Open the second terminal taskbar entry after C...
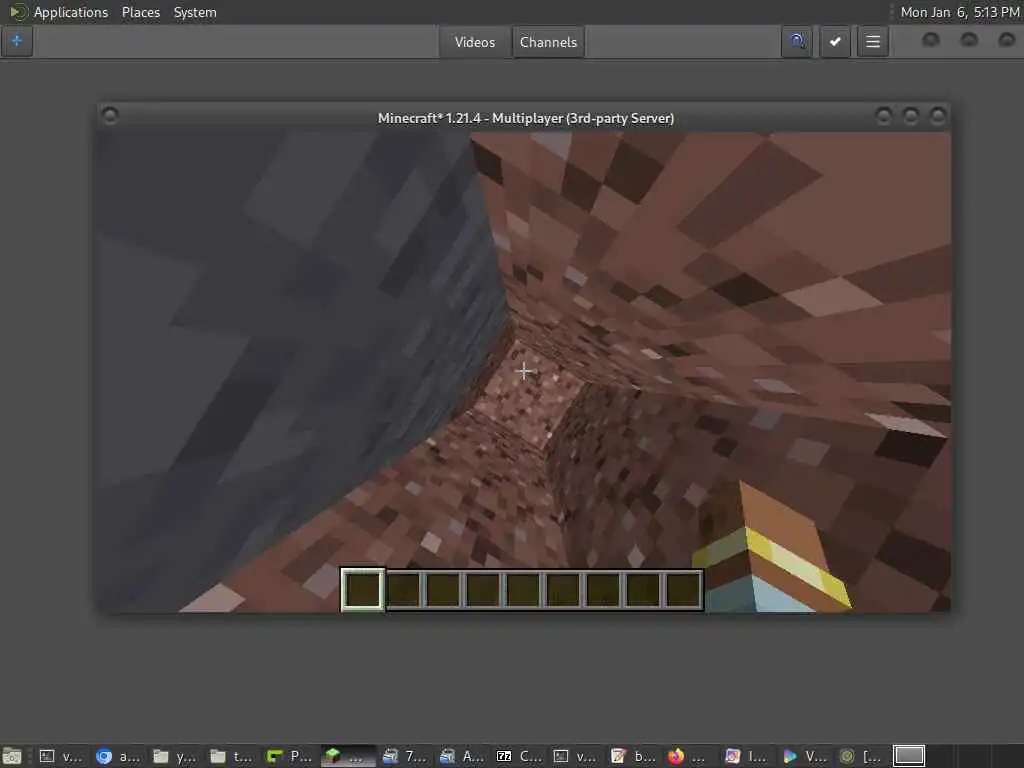Viewport: 1024px width, 768px height. (575, 756)
